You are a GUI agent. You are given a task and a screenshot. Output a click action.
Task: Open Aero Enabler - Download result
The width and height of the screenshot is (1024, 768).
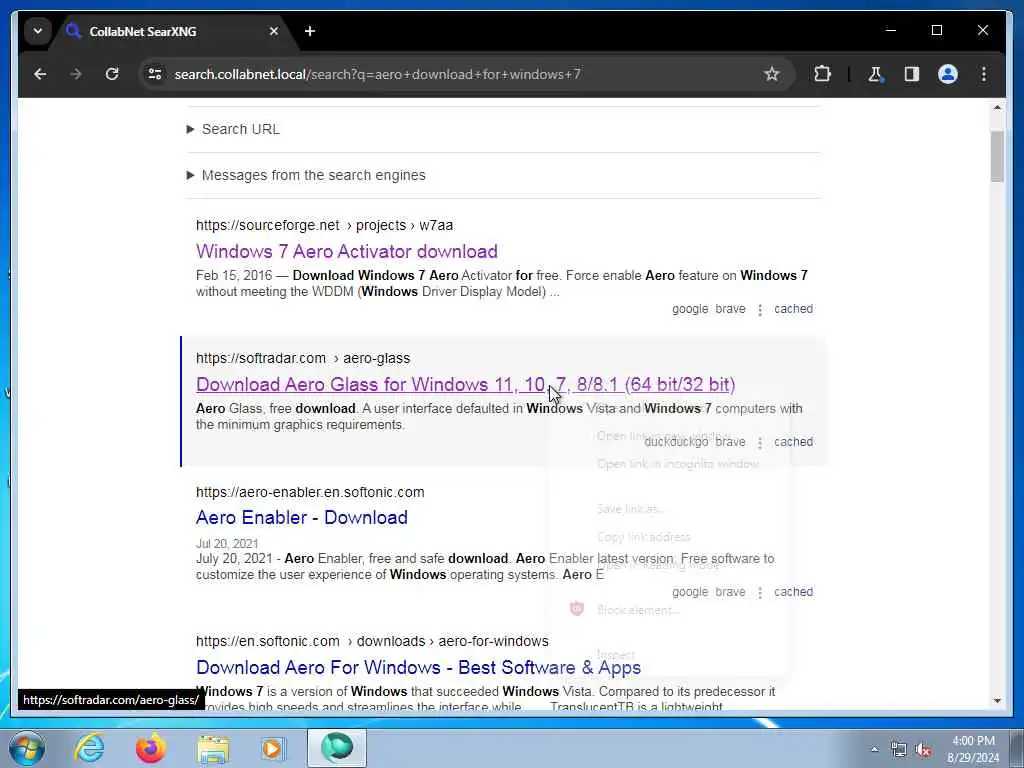tap(302, 517)
